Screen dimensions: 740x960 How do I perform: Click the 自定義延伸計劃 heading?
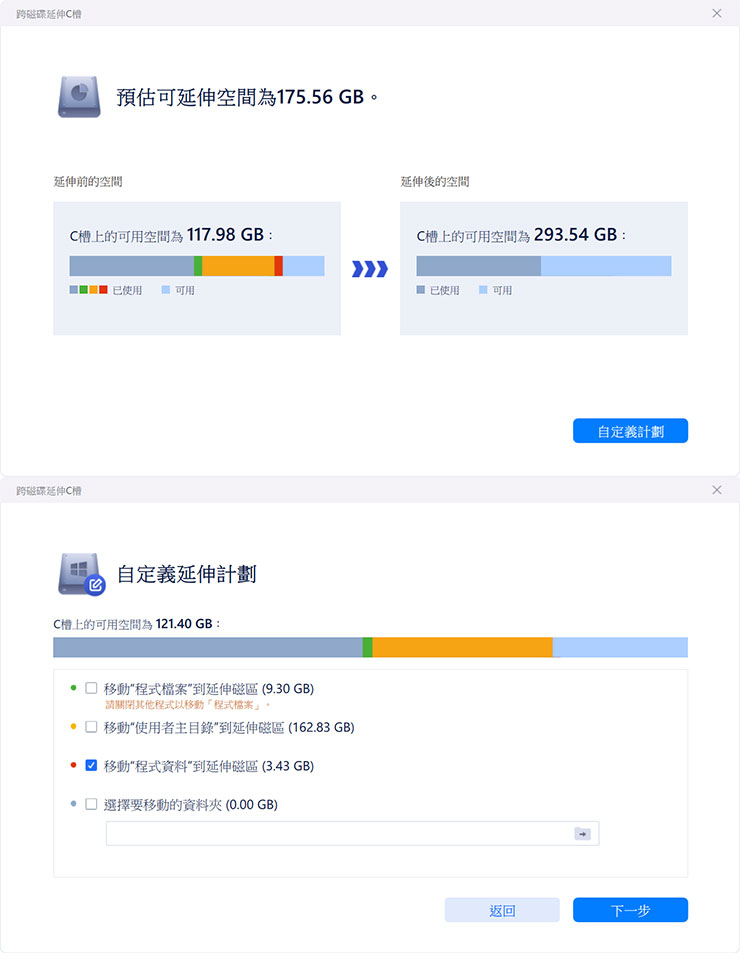click(186, 574)
